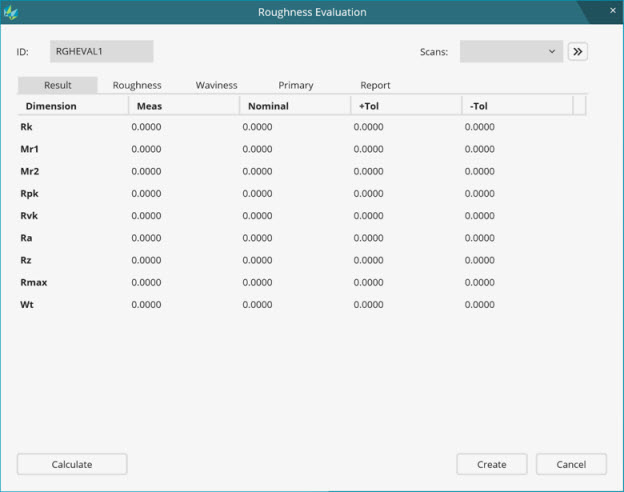Screen dimensions: 624x492
Task: Open the Primary tab
Action: tap(296, 85)
